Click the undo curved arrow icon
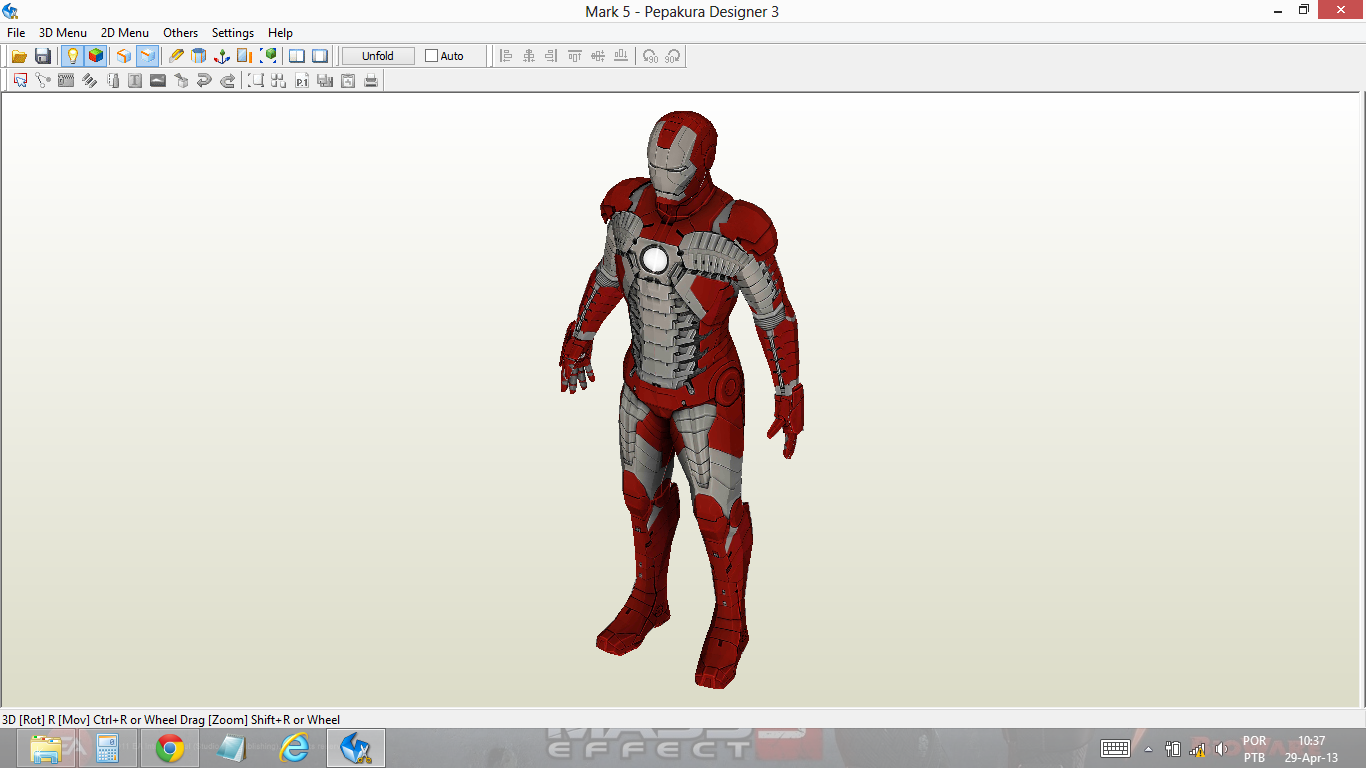The height and width of the screenshot is (768, 1366). pyautogui.click(x=204, y=81)
